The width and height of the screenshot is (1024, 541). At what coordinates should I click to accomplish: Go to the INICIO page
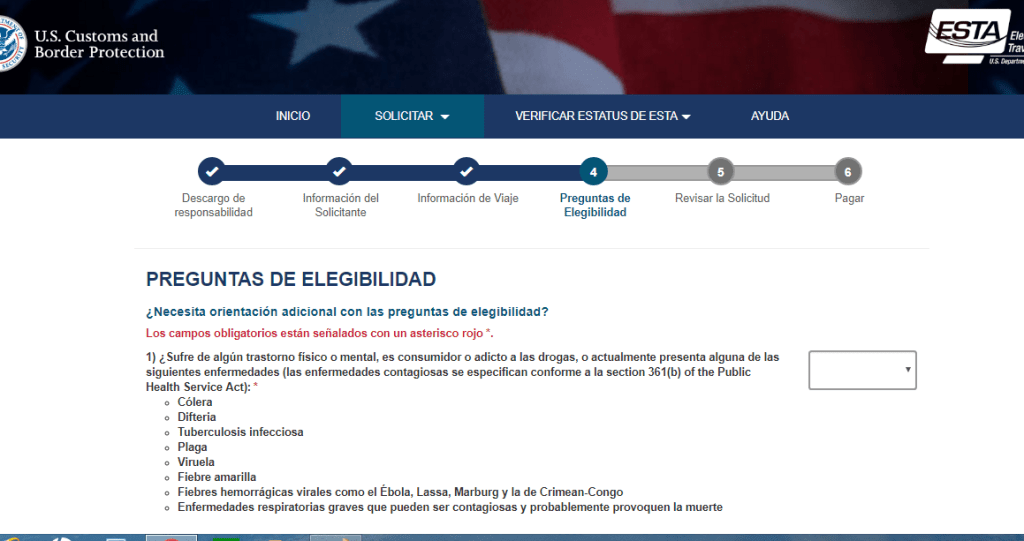pyautogui.click(x=293, y=116)
